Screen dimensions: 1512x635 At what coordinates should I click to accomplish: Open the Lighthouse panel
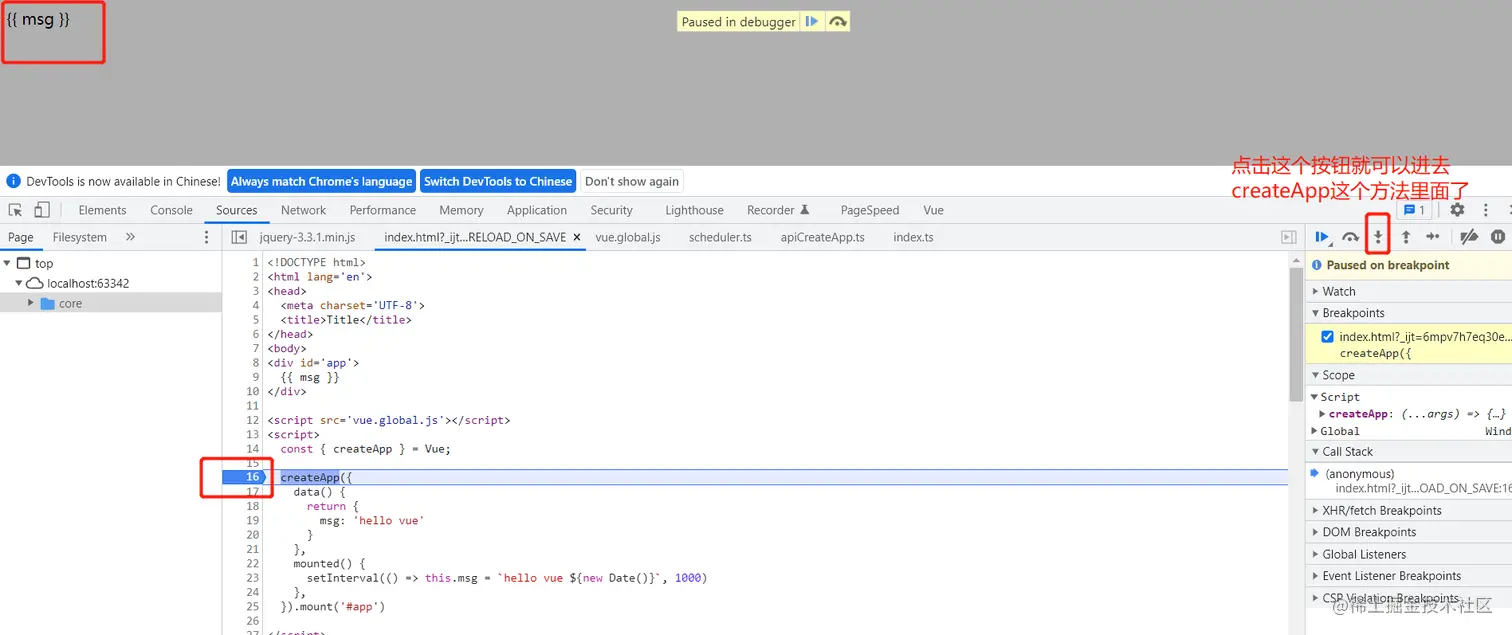(x=694, y=210)
